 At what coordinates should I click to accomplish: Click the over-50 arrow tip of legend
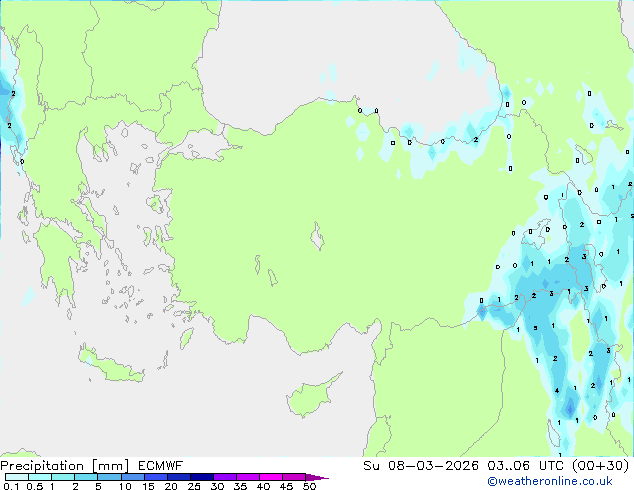coord(317,477)
